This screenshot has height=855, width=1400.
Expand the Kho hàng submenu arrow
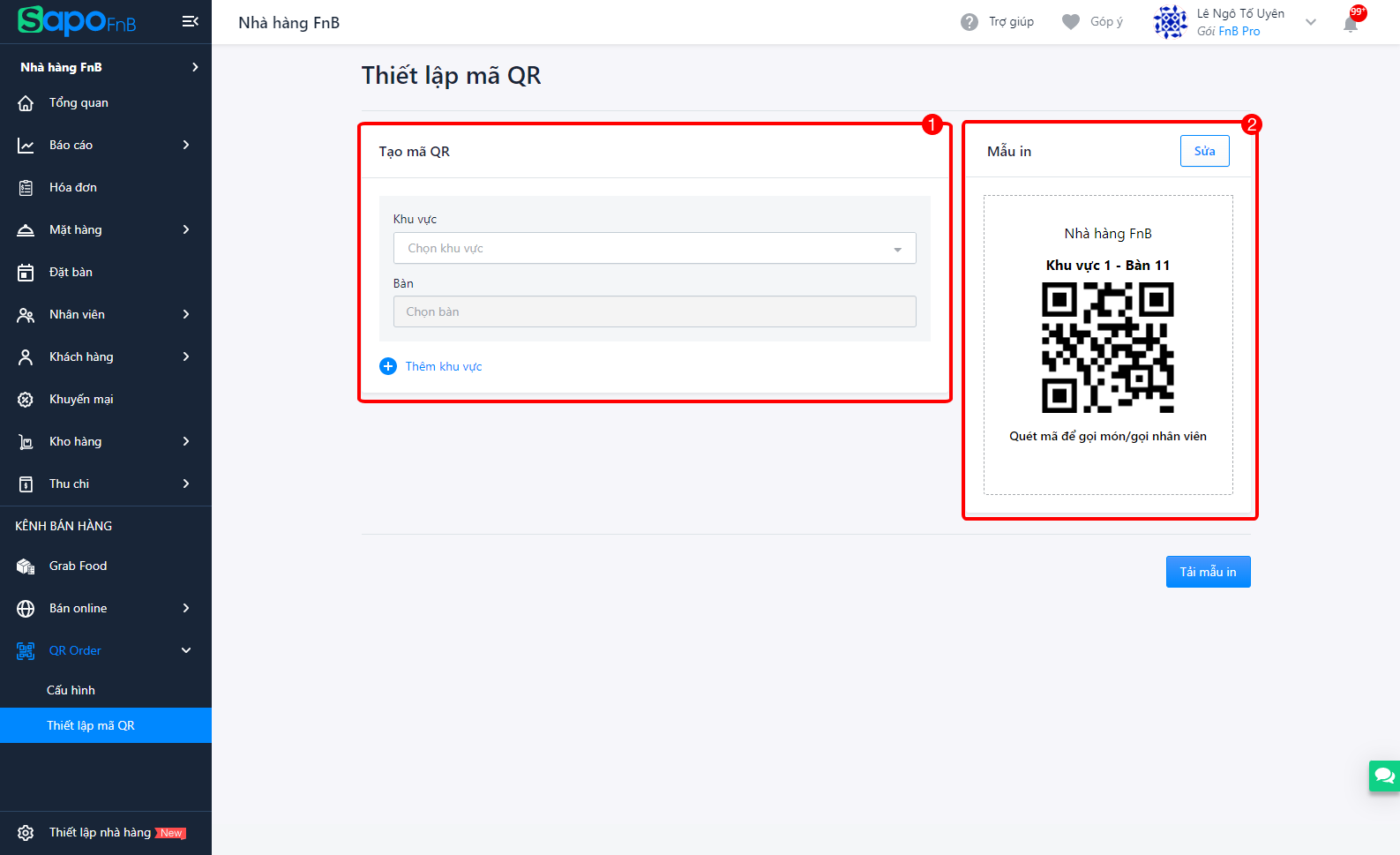[x=186, y=441]
